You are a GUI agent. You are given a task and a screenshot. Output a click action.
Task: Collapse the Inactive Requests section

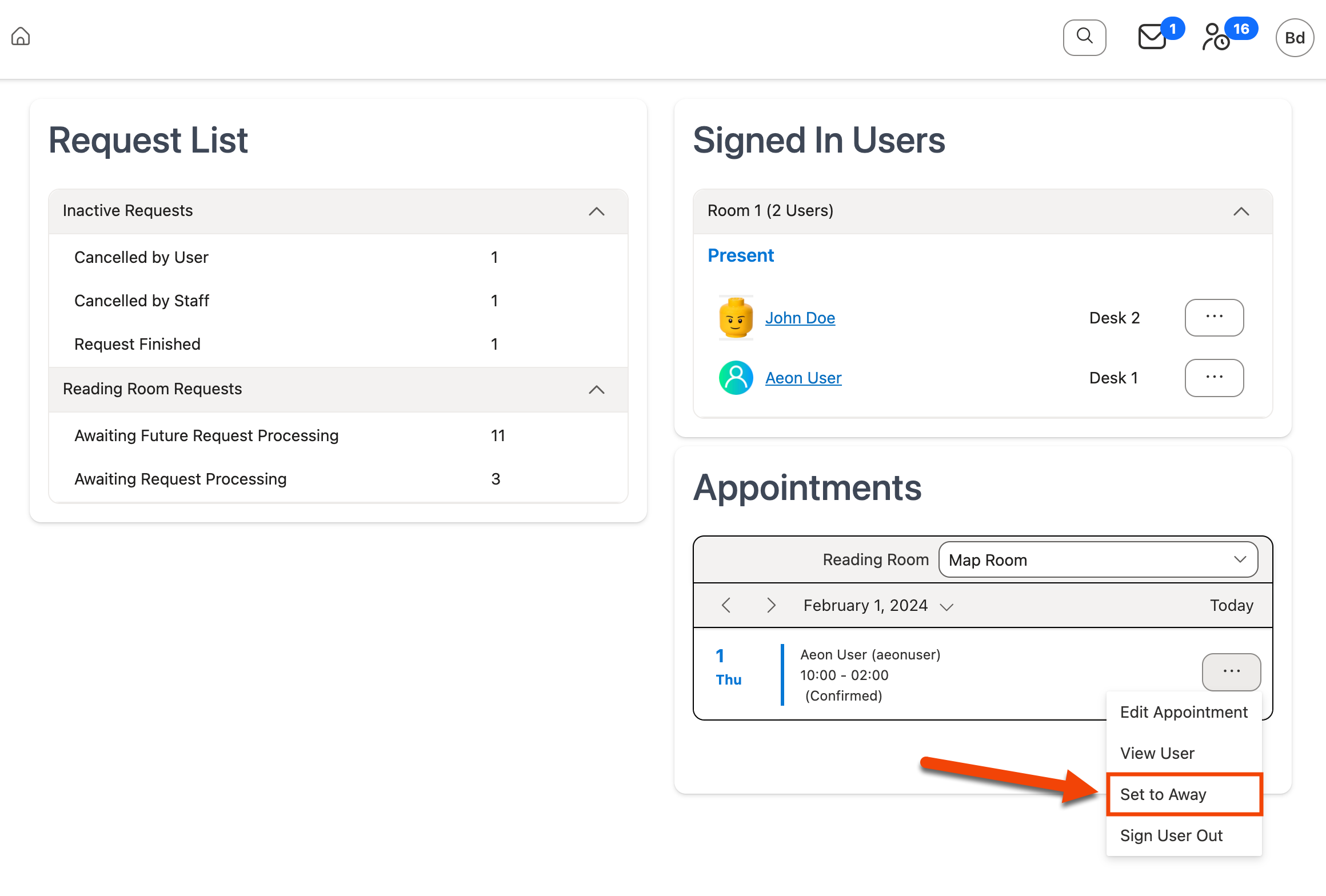pyautogui.click(x=596, y=211)
